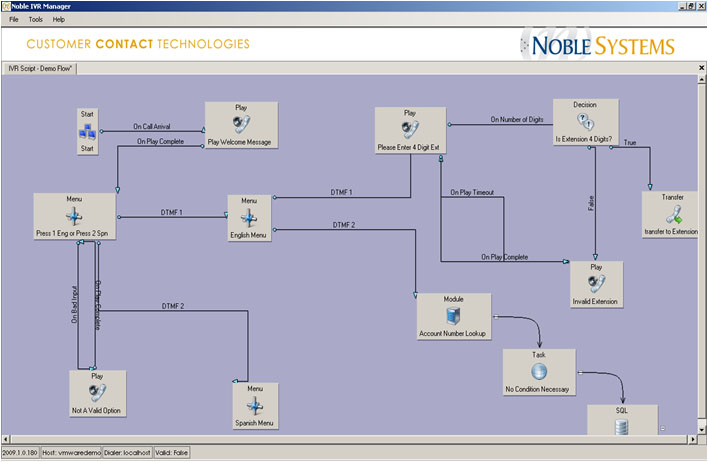
Task: Select the Spanish Menu node icon
Action: tap(255, 406)
